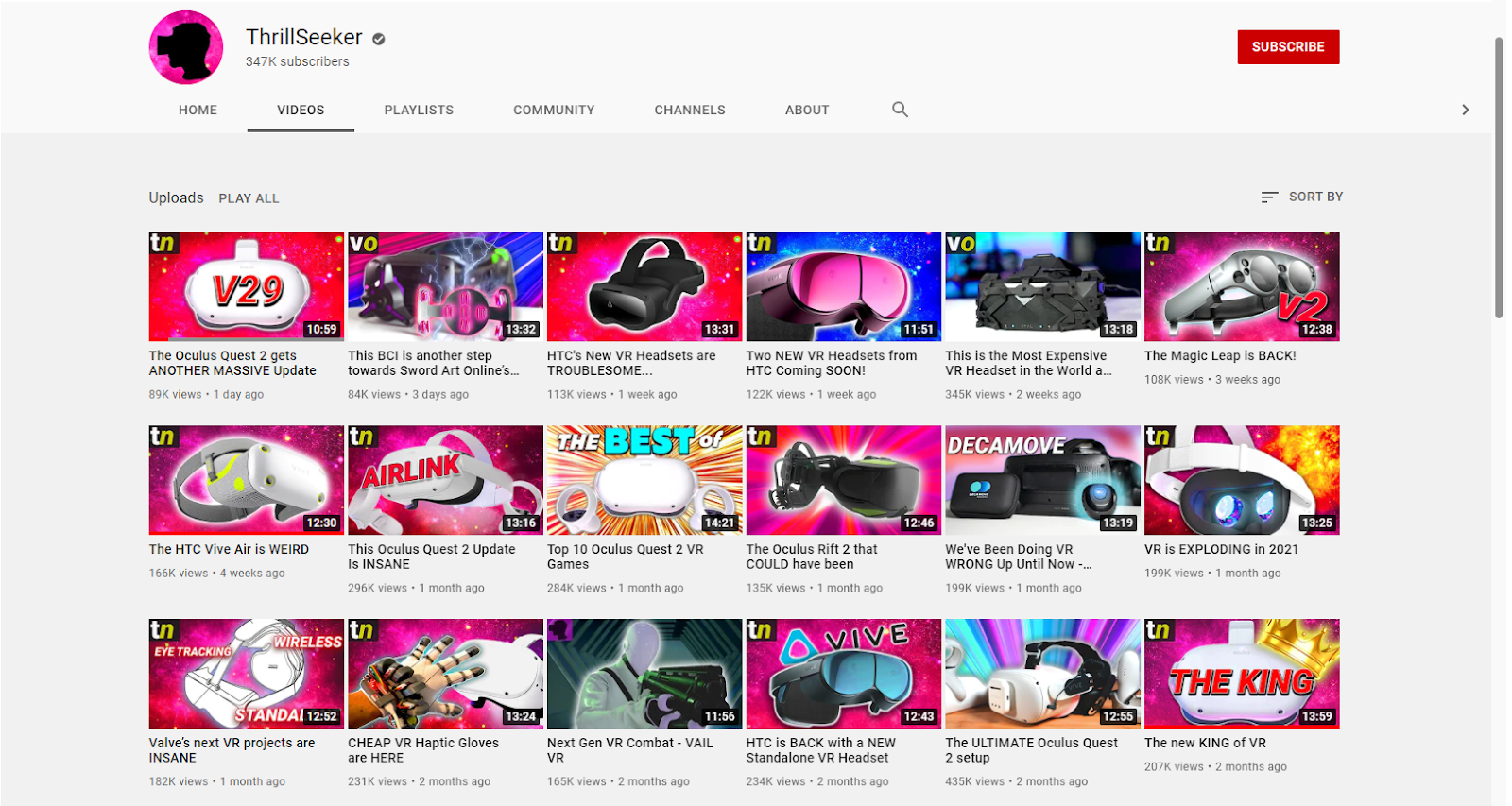Click '89K views • 1 day ago' text
Image resolution: width=1512 pixels, height=806 pixels.
(x=206, y=395)
